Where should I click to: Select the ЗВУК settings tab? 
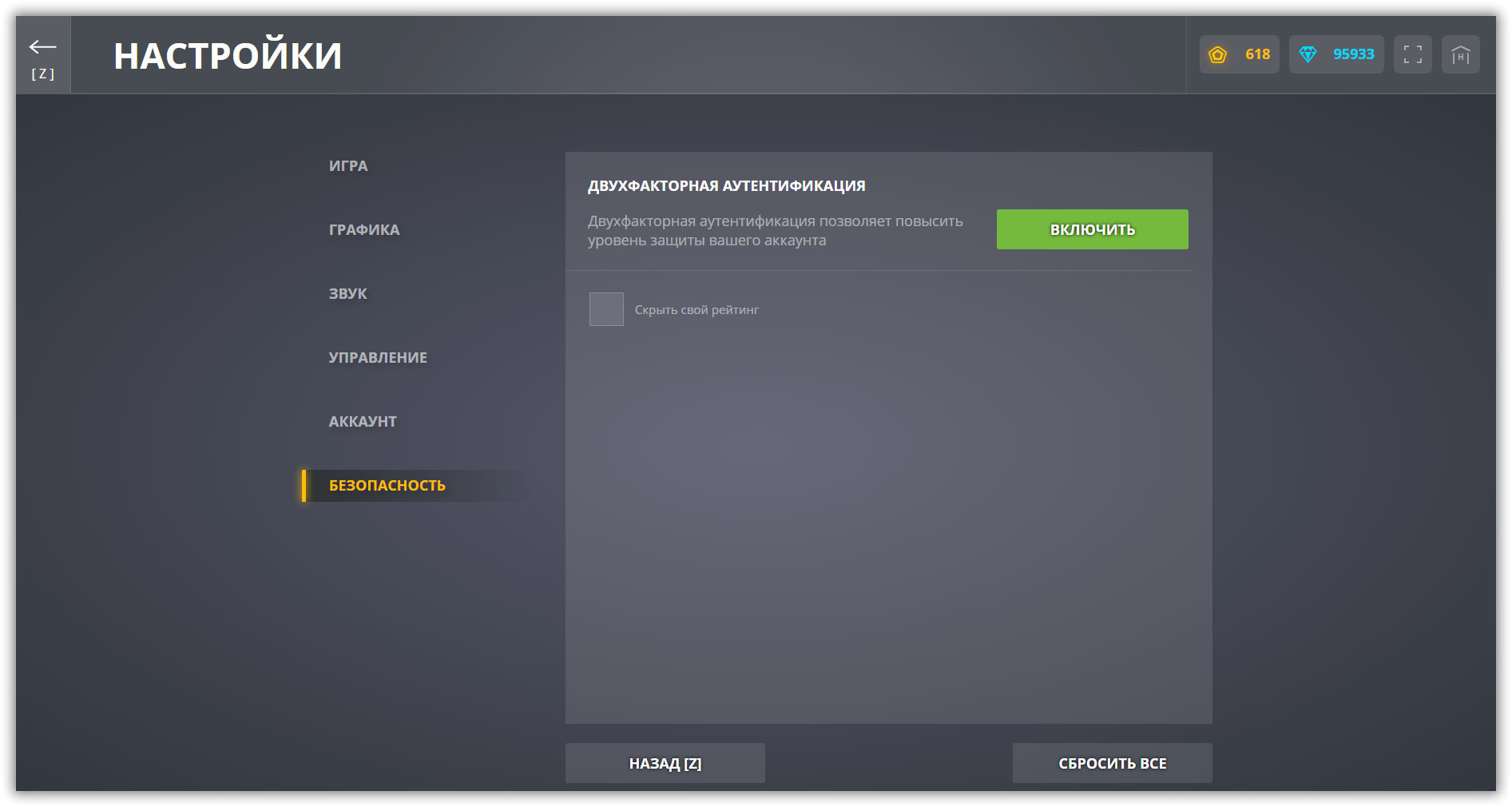pos(348,294)
